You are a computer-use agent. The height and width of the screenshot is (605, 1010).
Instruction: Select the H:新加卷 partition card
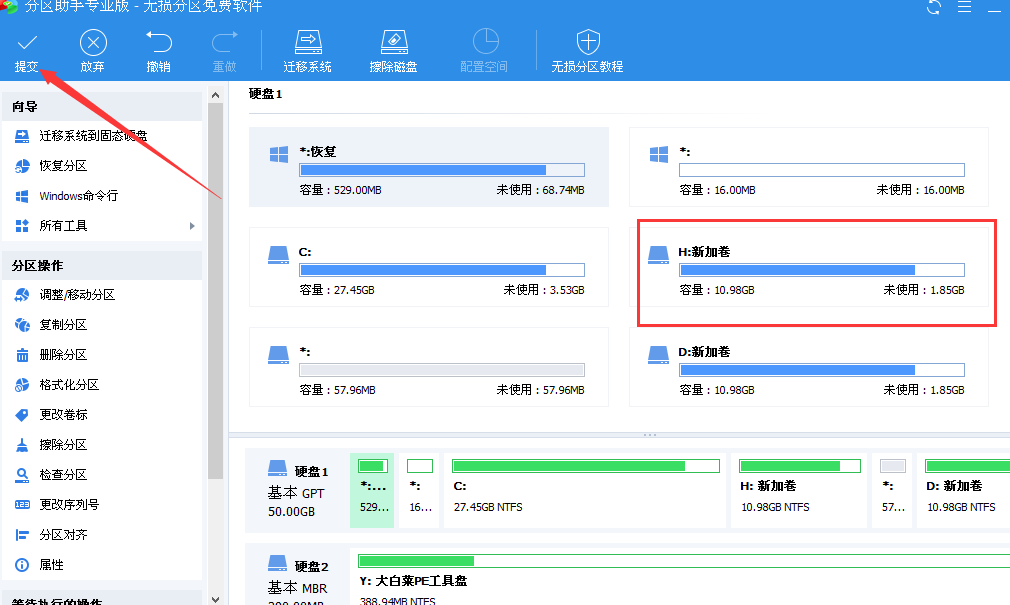(809, 267)
